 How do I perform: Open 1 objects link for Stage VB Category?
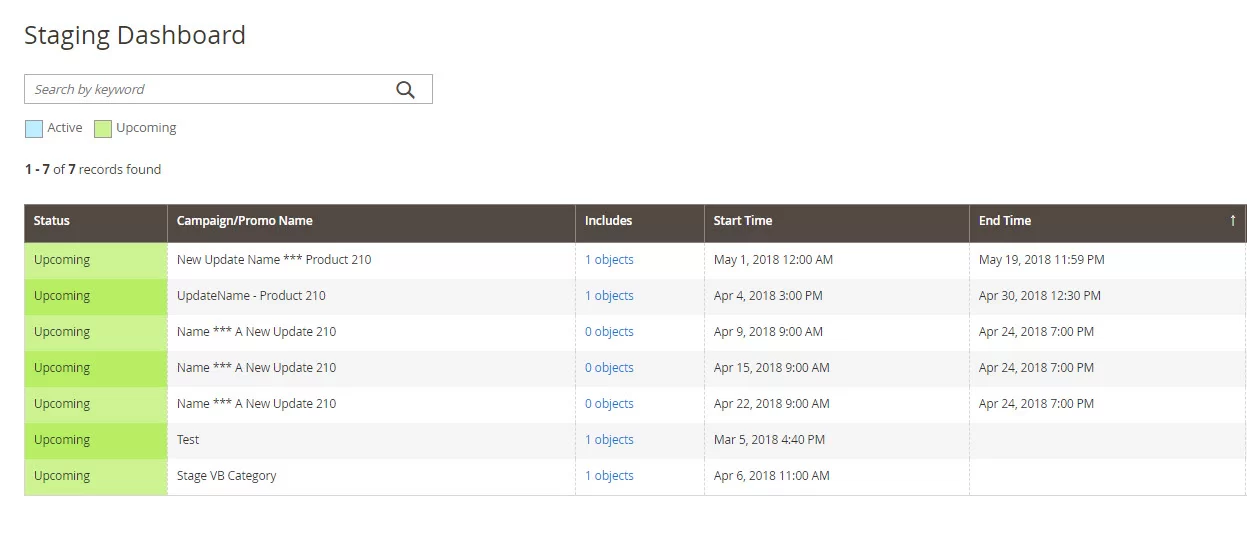point(609,476)
